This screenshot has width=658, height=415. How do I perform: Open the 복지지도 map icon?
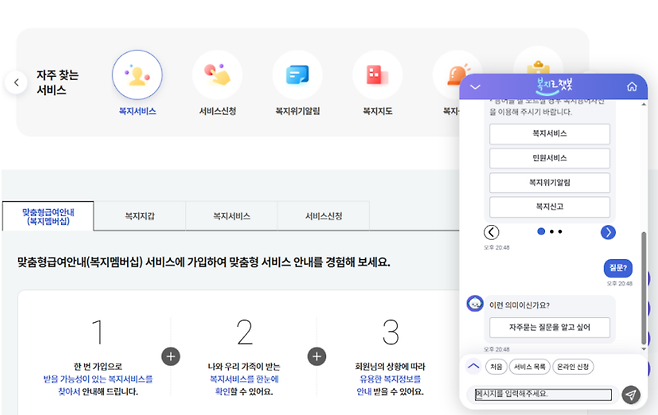pyautogui.click(x=377, y=75)
